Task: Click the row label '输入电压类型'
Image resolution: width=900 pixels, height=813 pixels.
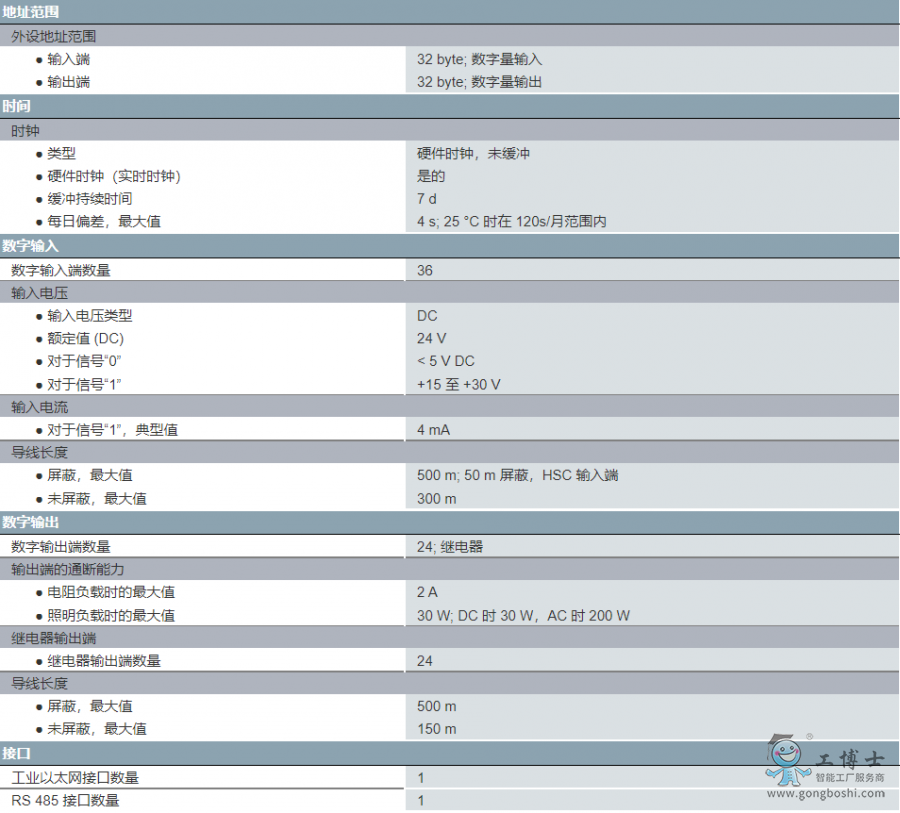Action: point(90,316)
